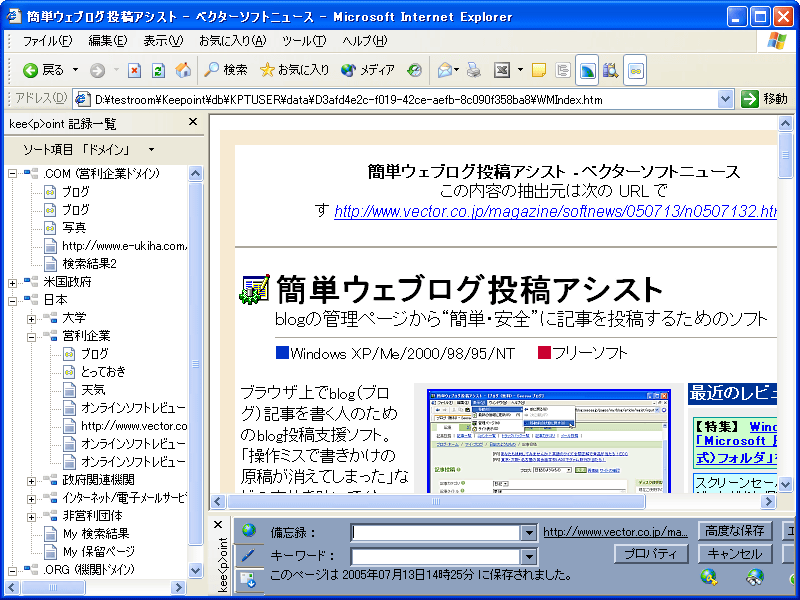Viewport: 800px width, 600px height.
Task: Select とっておき in the tree
Action: [x=103, y=372]
